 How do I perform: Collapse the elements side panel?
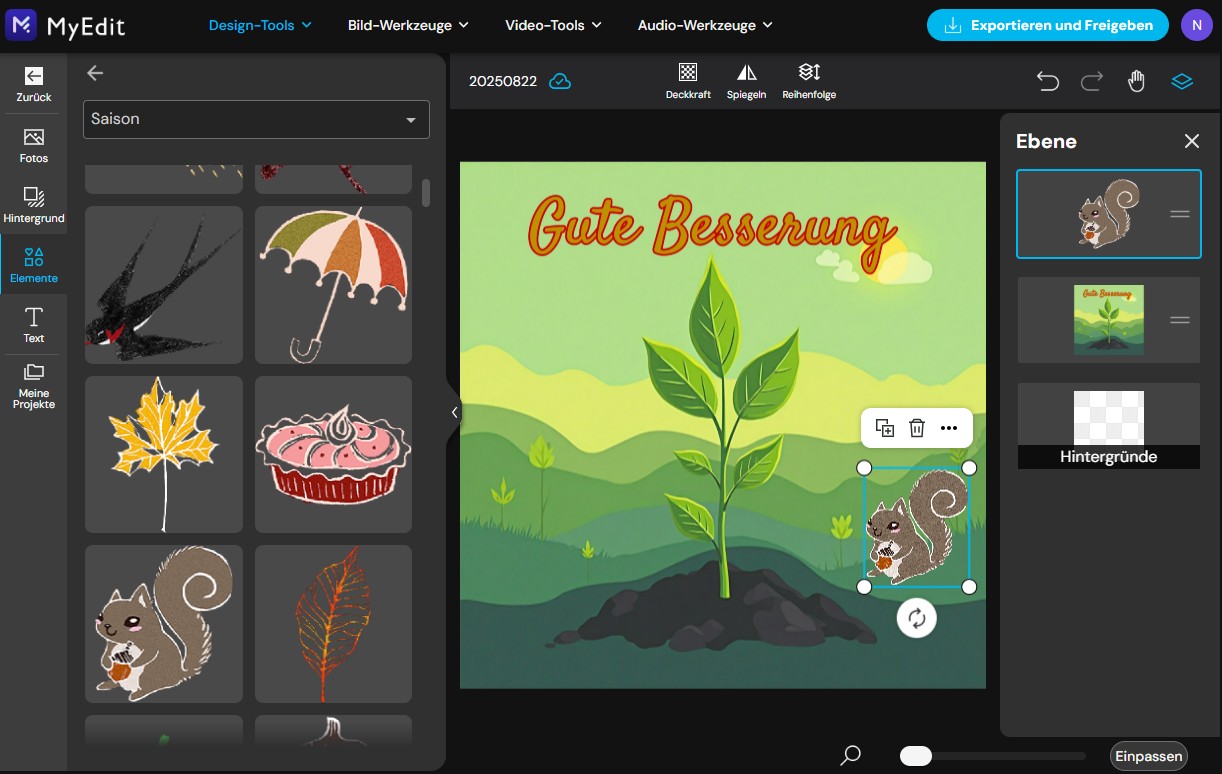pyautogui.click(x=454, y=412)
